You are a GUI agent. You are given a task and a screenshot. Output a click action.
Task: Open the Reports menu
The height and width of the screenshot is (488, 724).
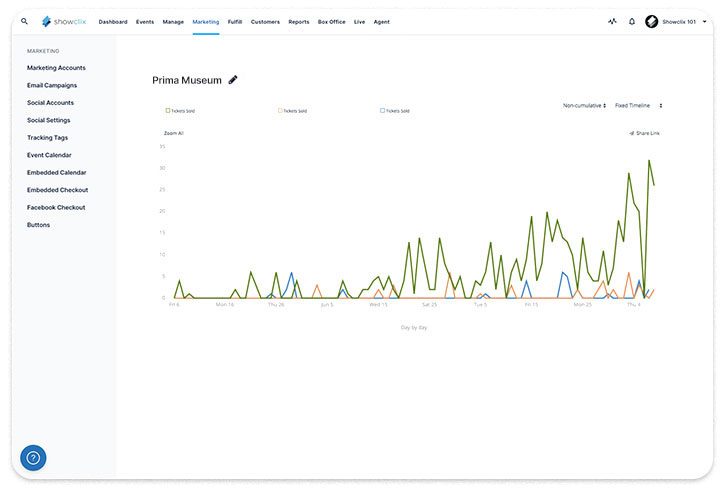[298, 21]
